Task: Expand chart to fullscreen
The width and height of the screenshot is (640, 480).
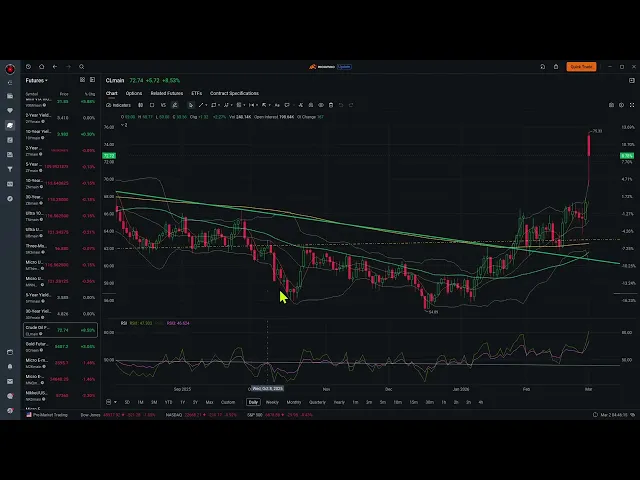Action: (x=632, y=105)
